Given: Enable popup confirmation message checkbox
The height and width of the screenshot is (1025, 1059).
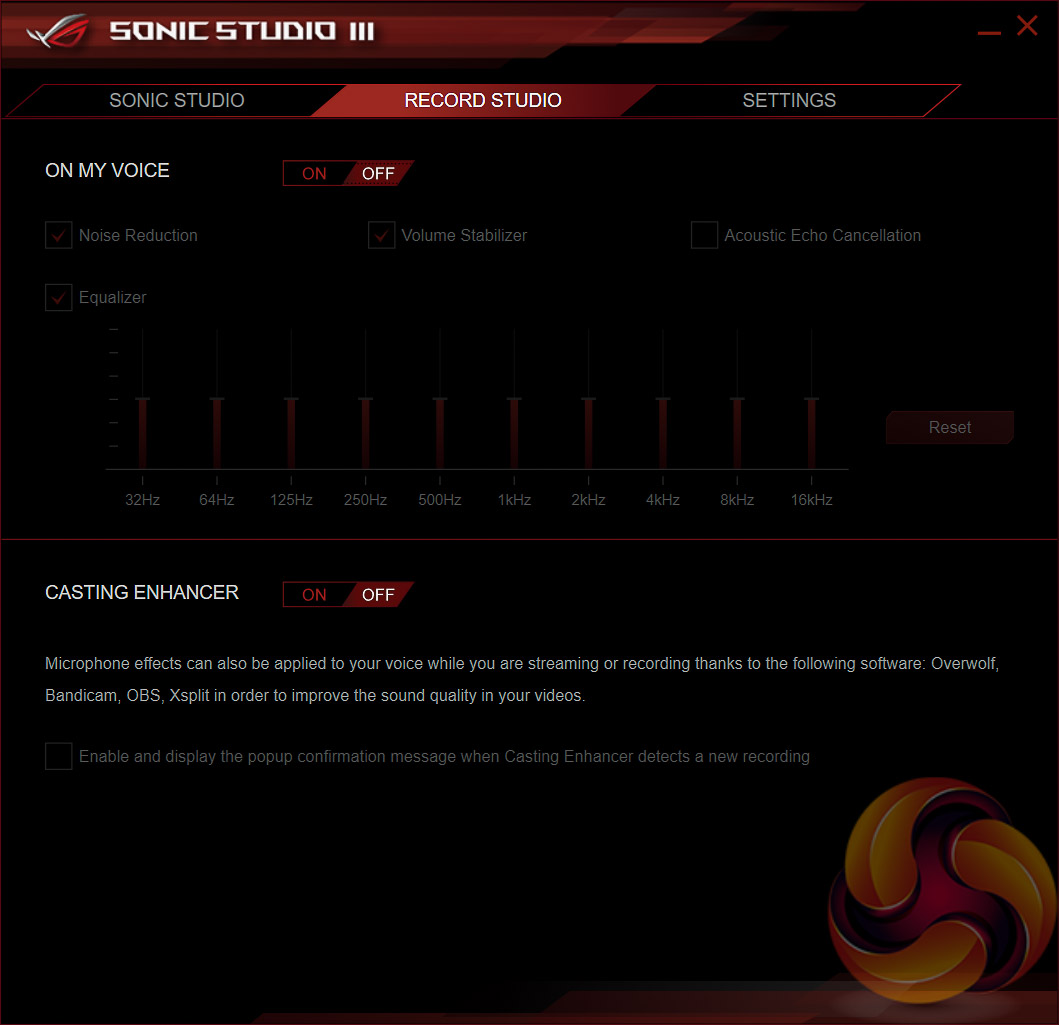Looking at the screenshot, I should pos(59,756).
